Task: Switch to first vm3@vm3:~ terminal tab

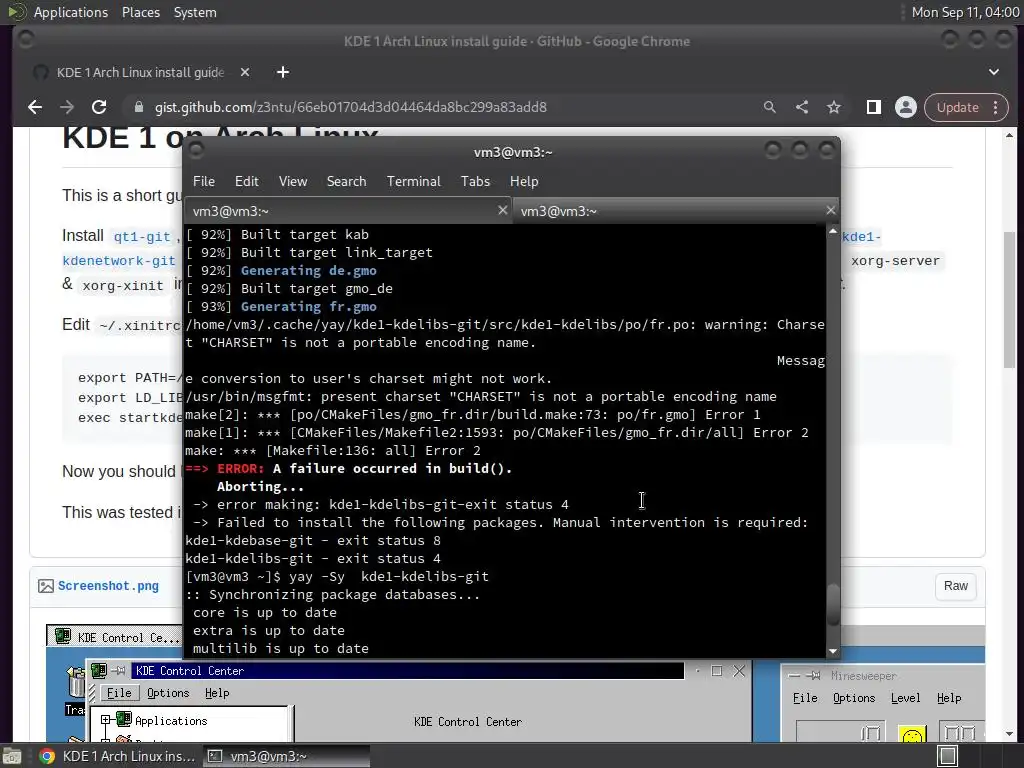Action: 349,211
